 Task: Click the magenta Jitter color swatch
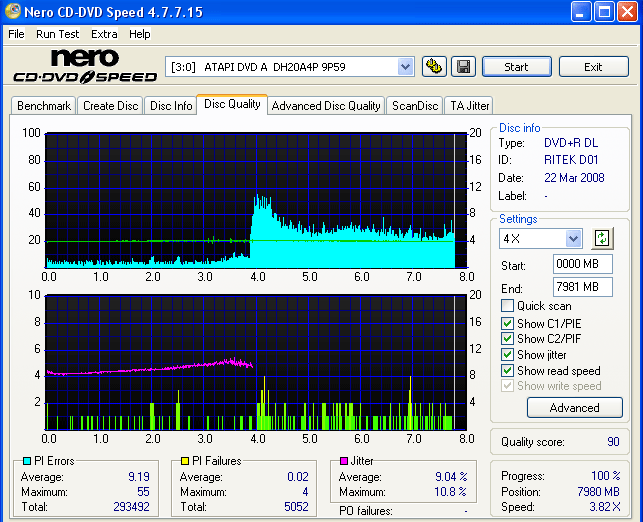[x=344, y=461]
